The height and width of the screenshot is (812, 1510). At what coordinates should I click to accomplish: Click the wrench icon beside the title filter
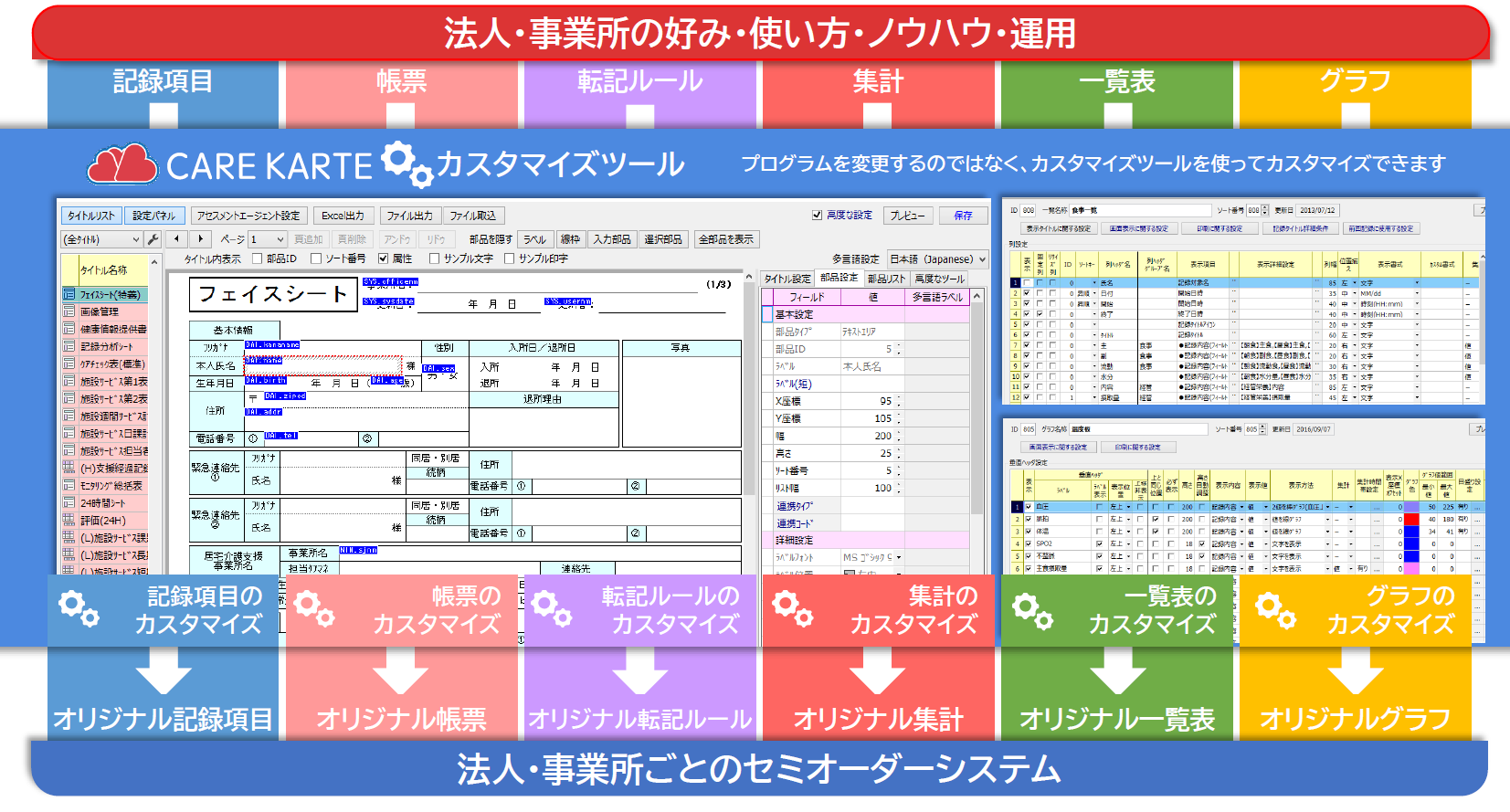(x=153, y=239)
